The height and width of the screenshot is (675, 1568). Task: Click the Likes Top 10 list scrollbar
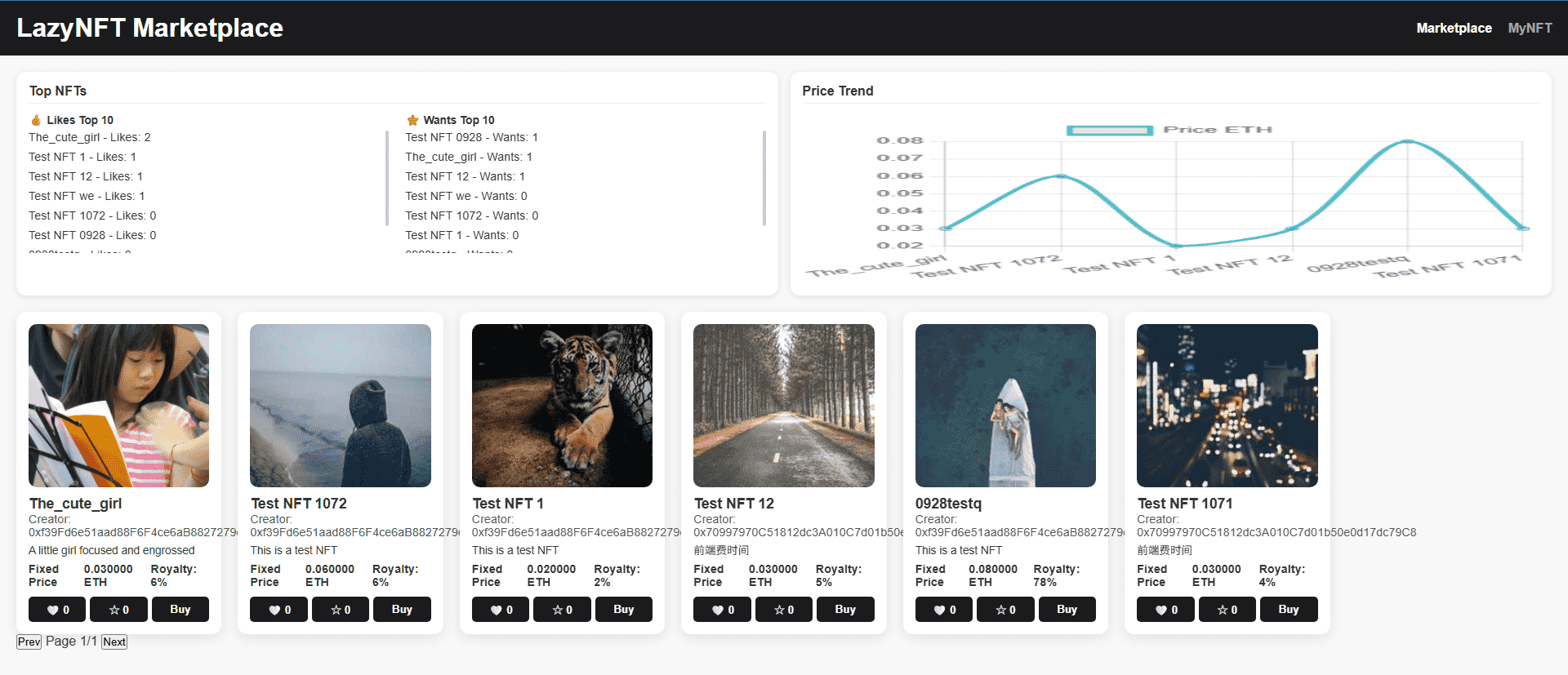coord(387,178)
